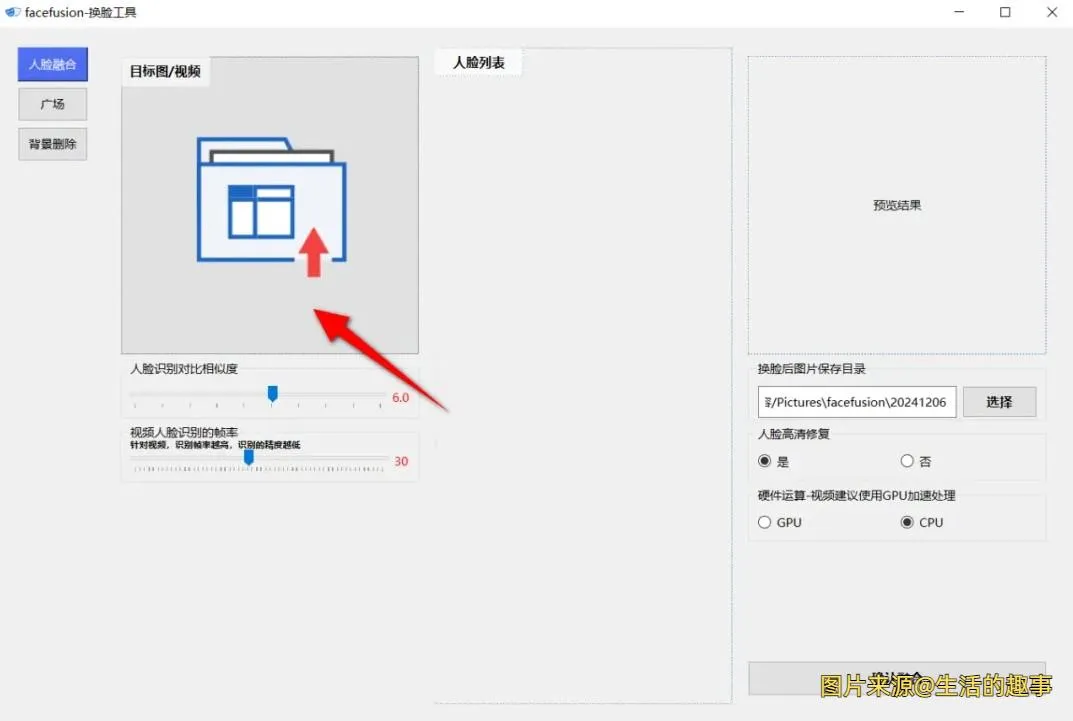Adjust the face recognition similarity slider
Viewport: 1073px width, 721px height.
click(271, 394)
